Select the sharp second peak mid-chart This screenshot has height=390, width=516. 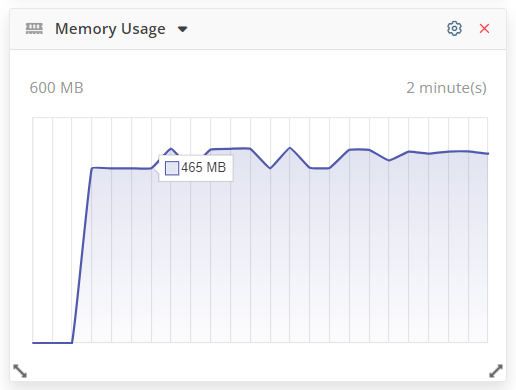point(290,148)
